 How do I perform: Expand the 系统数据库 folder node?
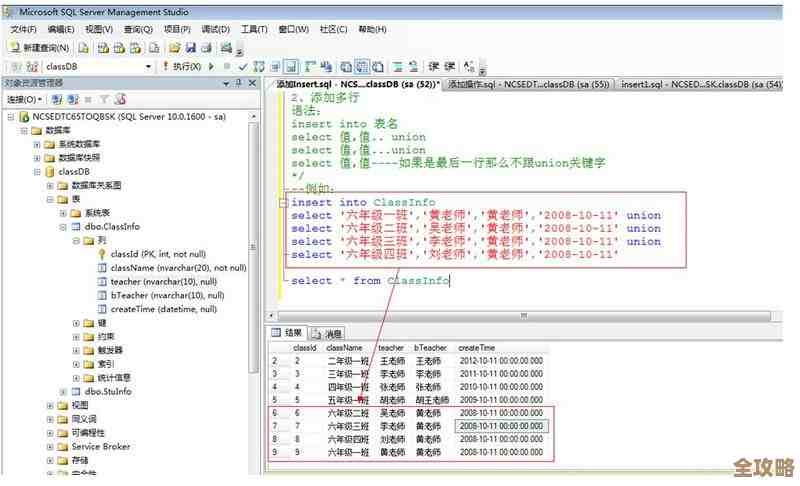coord(37,144)
